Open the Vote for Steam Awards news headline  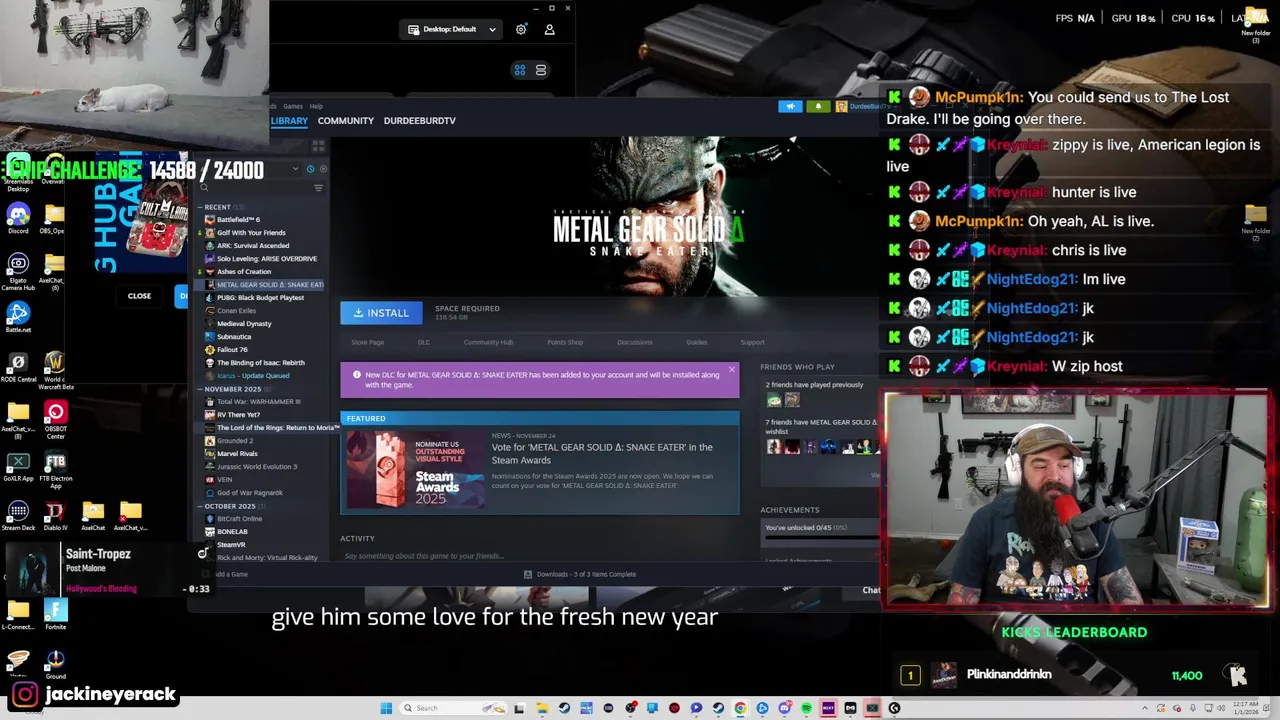(x=602, y=454)
